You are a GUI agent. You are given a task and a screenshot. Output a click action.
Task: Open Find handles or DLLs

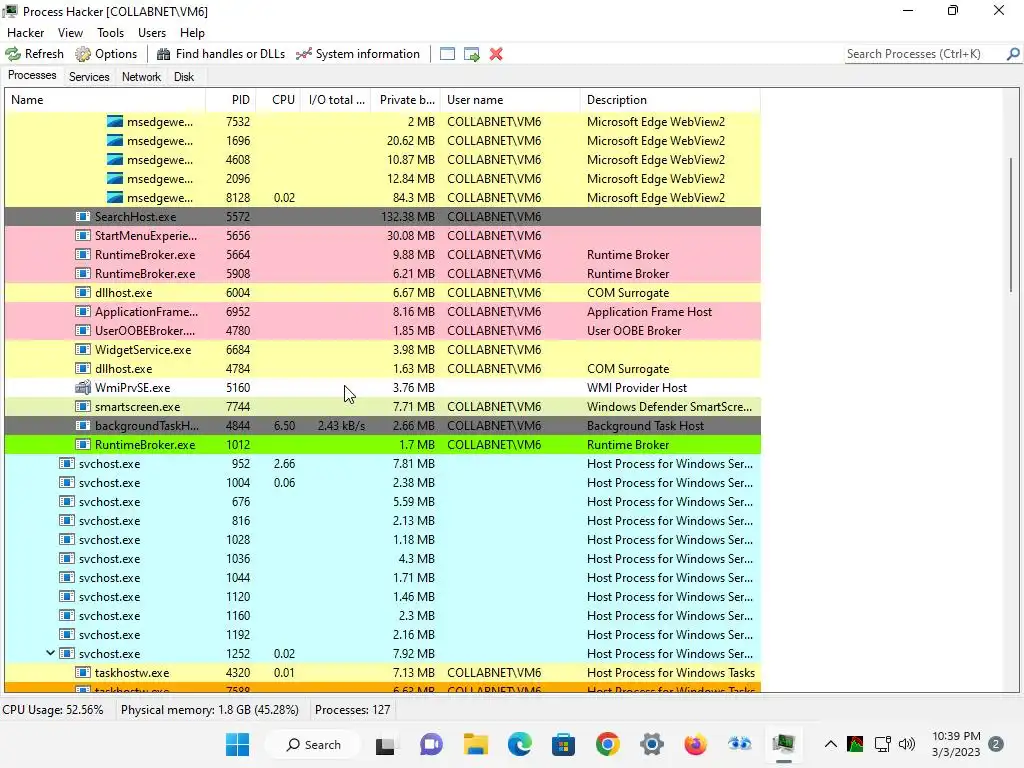pyautogui.click(x=221, y=54)
